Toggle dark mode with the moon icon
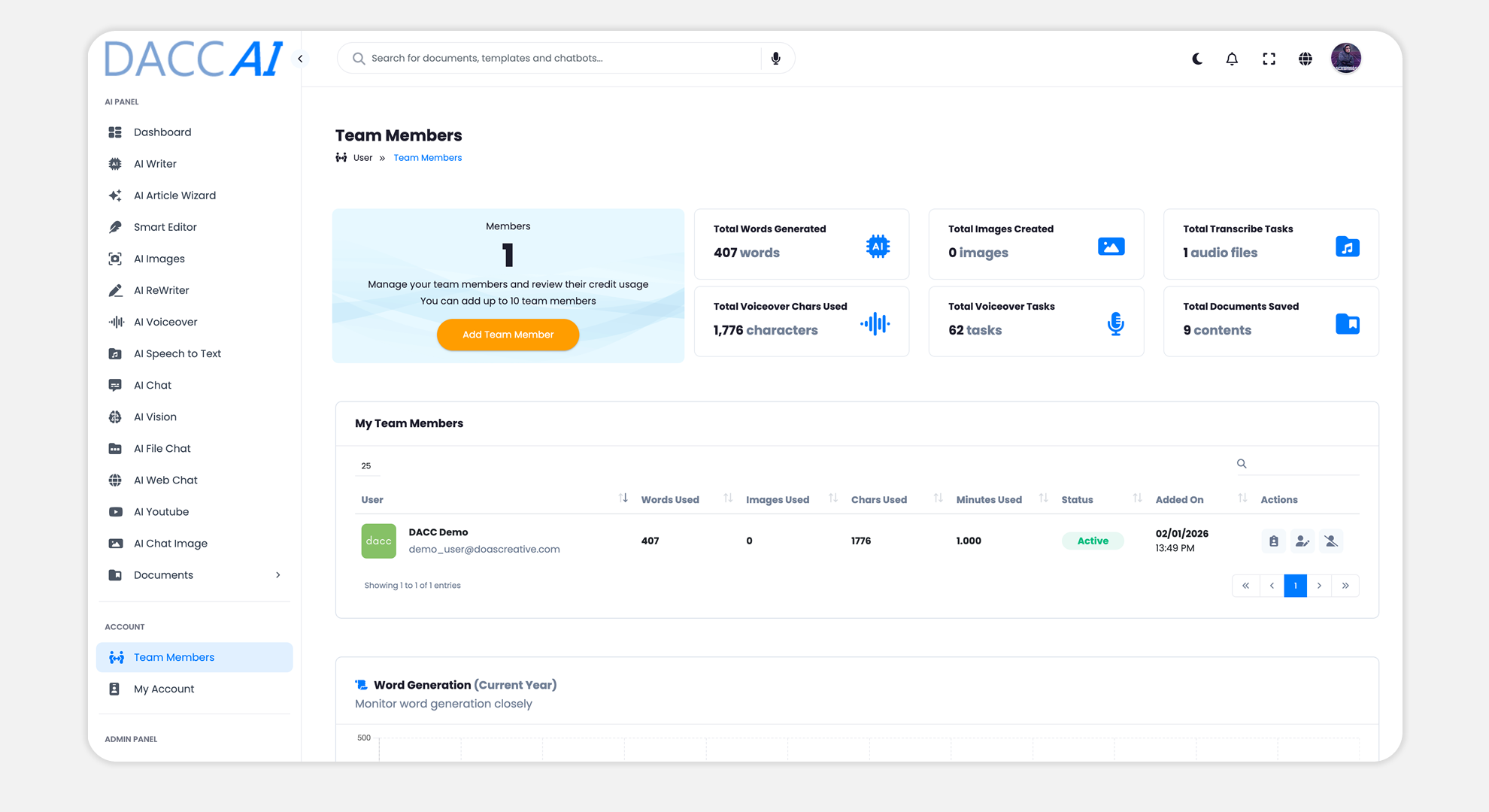Image resolution: width=1489 pixels, height=812 pixels. tap(1196, 59)
